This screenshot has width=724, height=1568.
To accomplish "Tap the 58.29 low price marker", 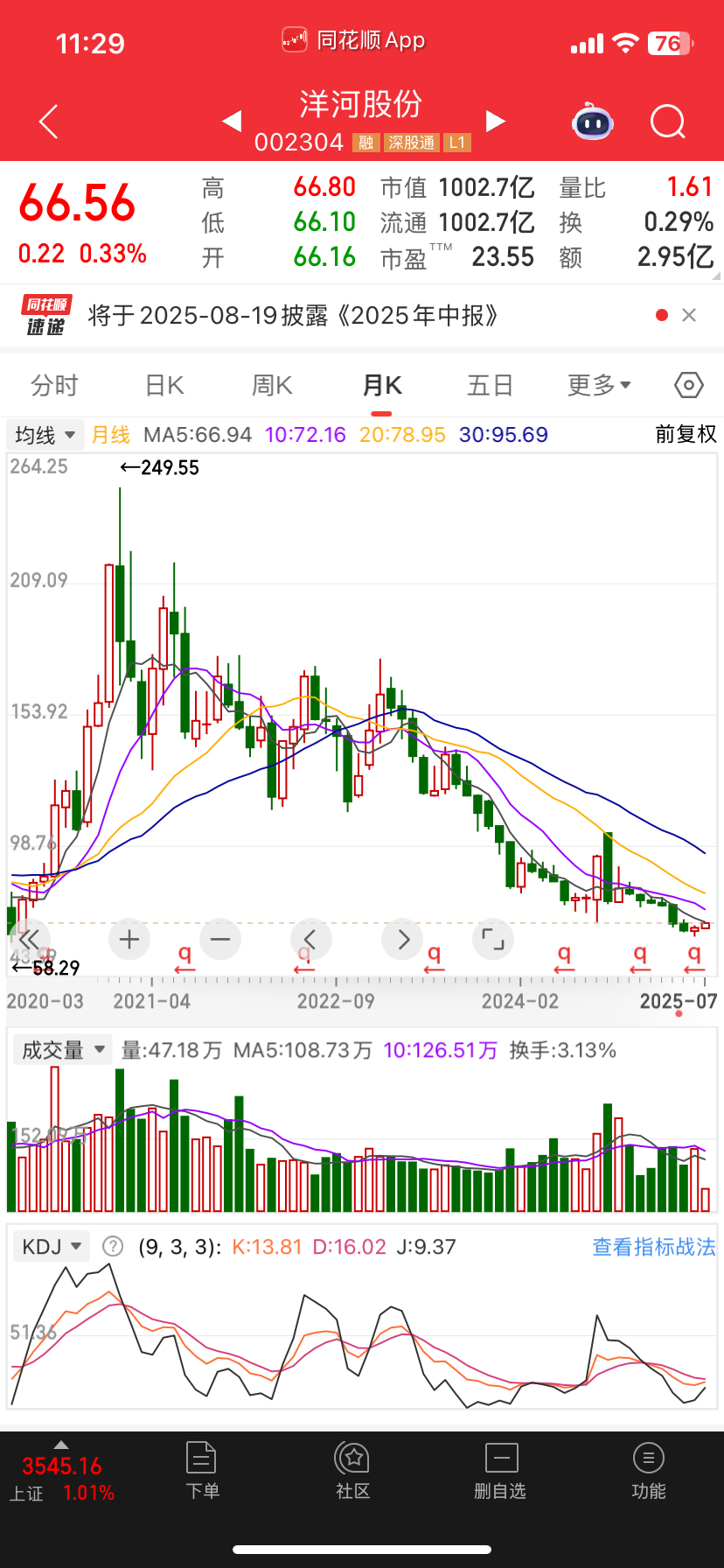I will click(45, 968).
